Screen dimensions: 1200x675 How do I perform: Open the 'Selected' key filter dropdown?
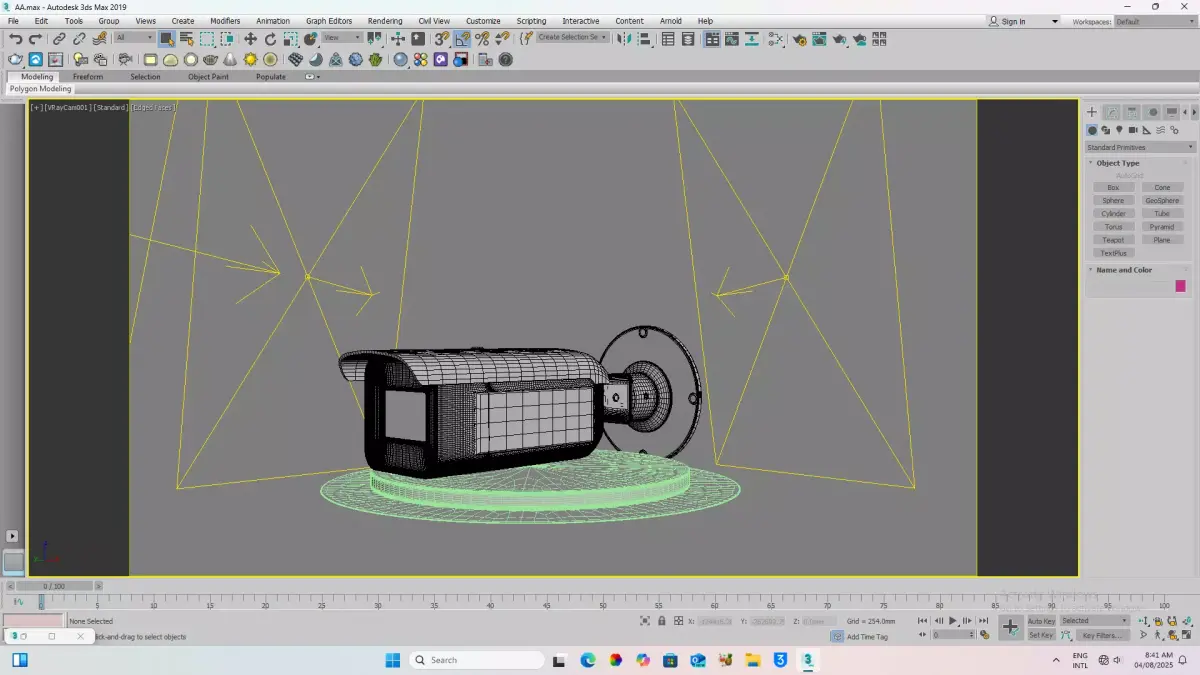pos(1094,621)
